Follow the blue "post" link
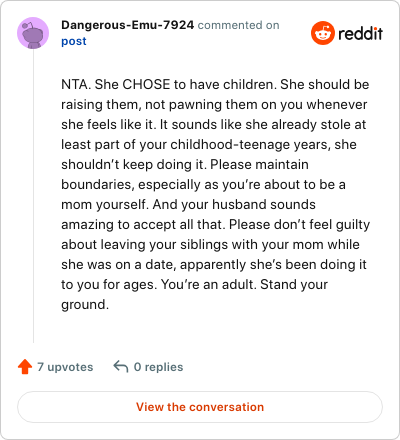Viewport: 400px width, 440px height. pyautogui.click(x=74, y=41)
